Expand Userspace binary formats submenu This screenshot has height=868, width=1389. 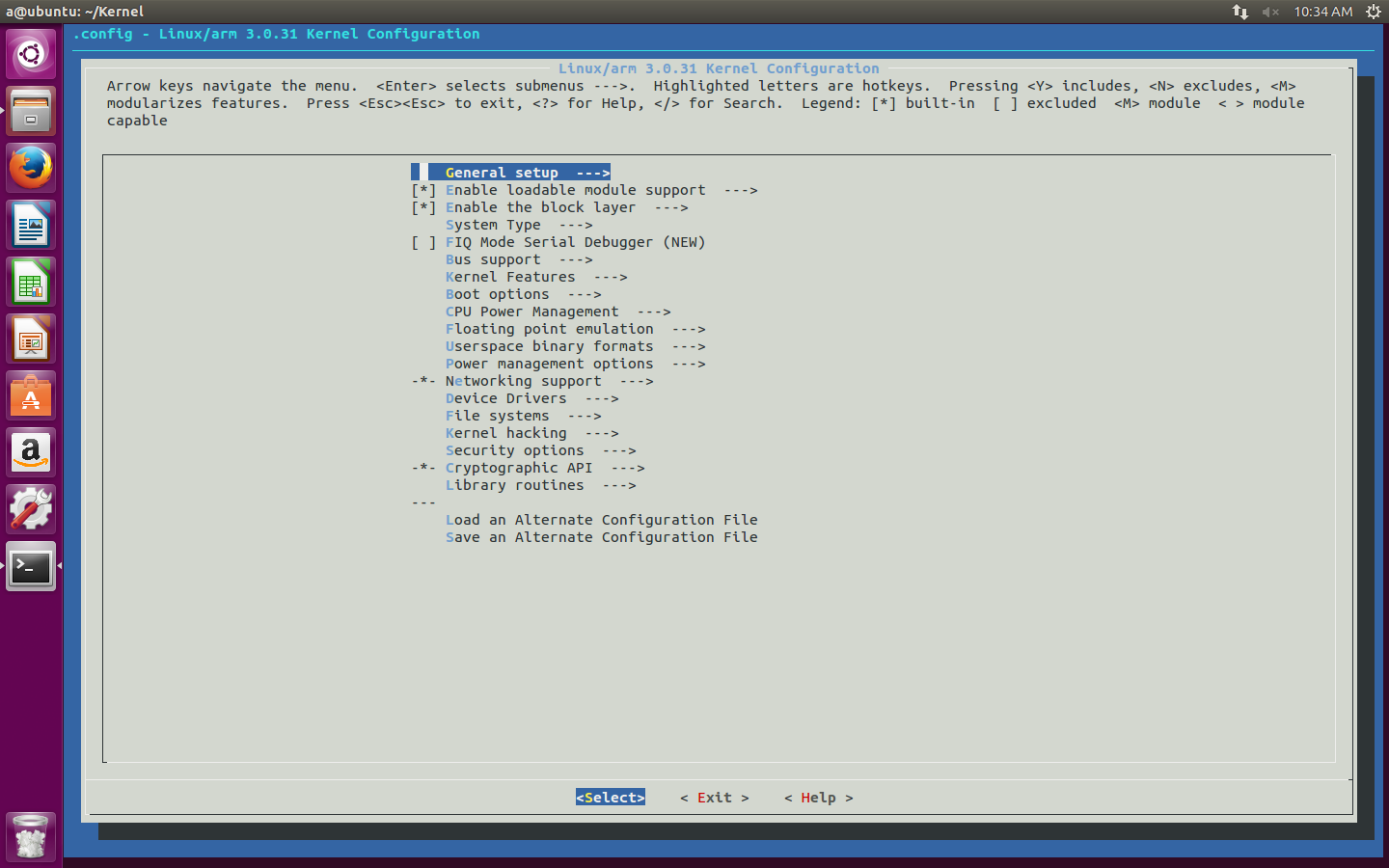[x=575, y=346]
